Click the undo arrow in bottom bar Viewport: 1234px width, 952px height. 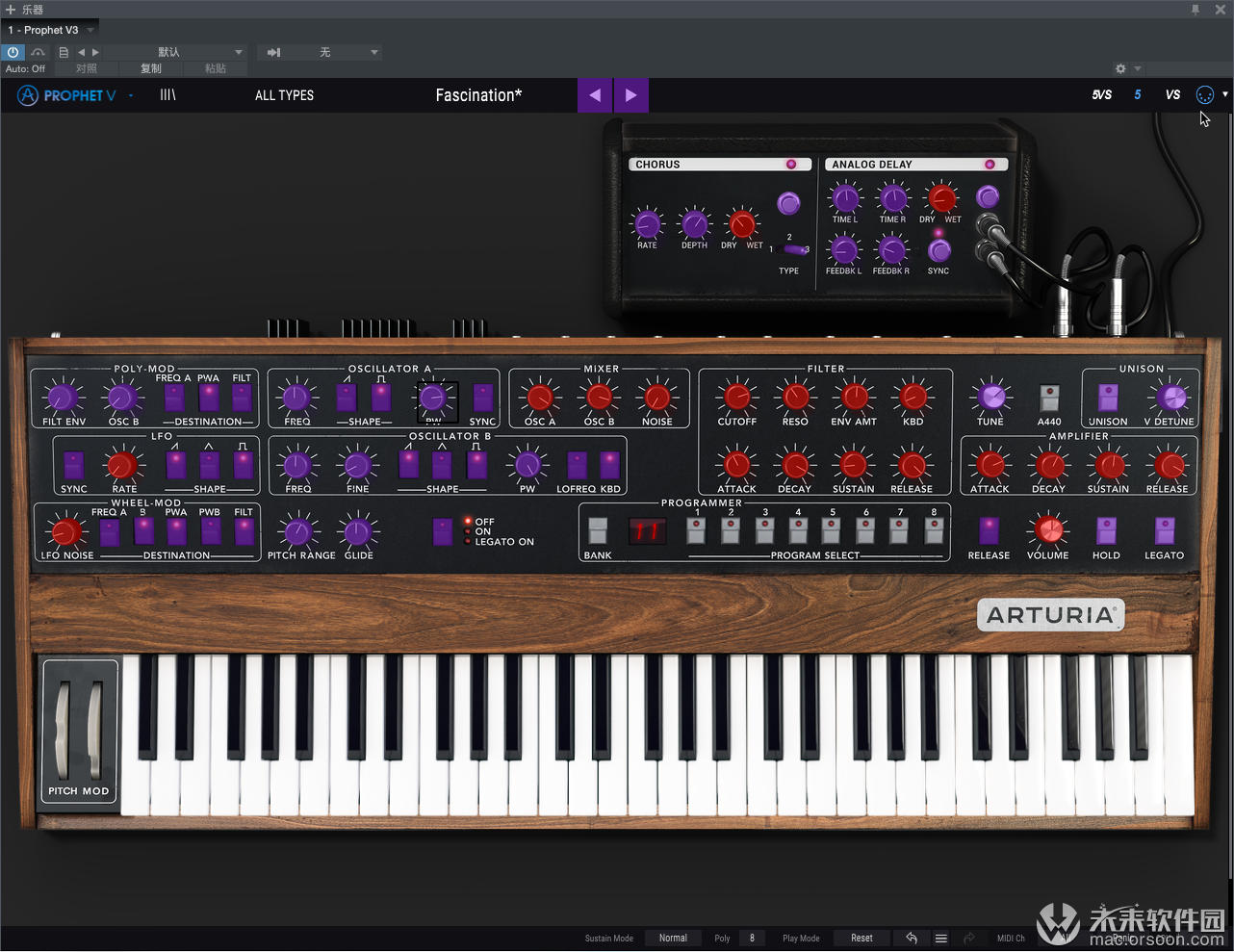[x=912, y=938]
